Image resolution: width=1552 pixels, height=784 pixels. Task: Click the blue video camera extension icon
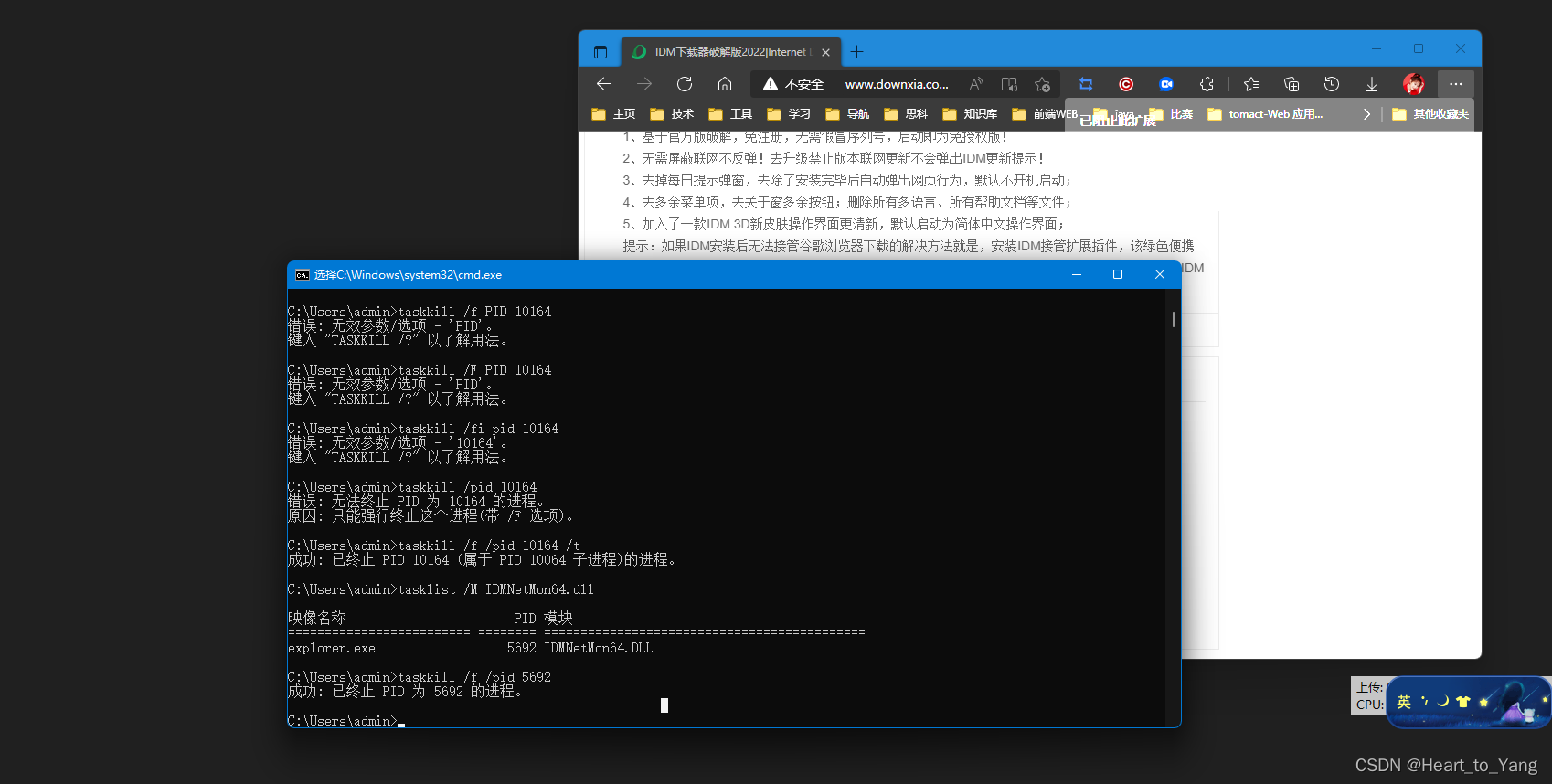(1166, 84)
